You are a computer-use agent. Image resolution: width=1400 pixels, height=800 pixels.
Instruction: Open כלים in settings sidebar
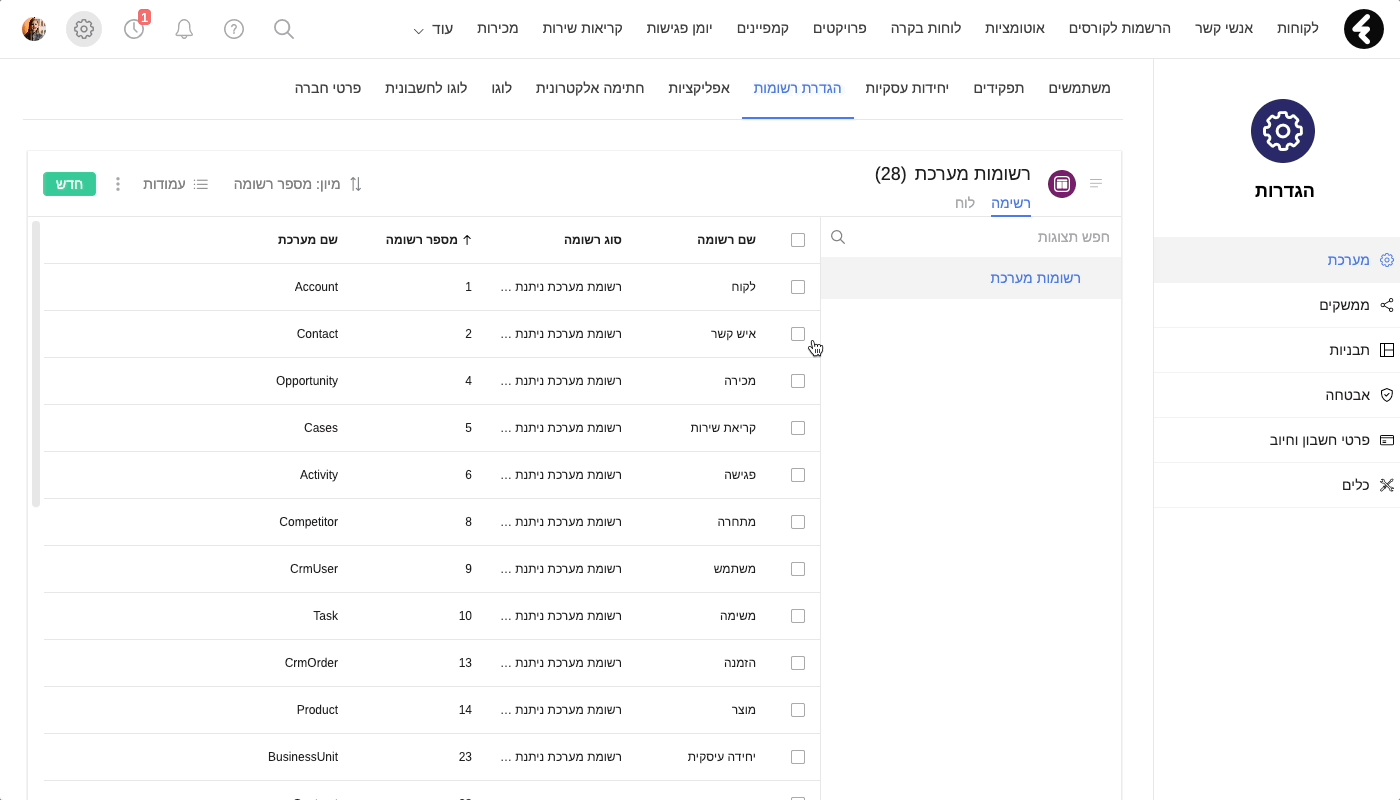click(1277, 485)
